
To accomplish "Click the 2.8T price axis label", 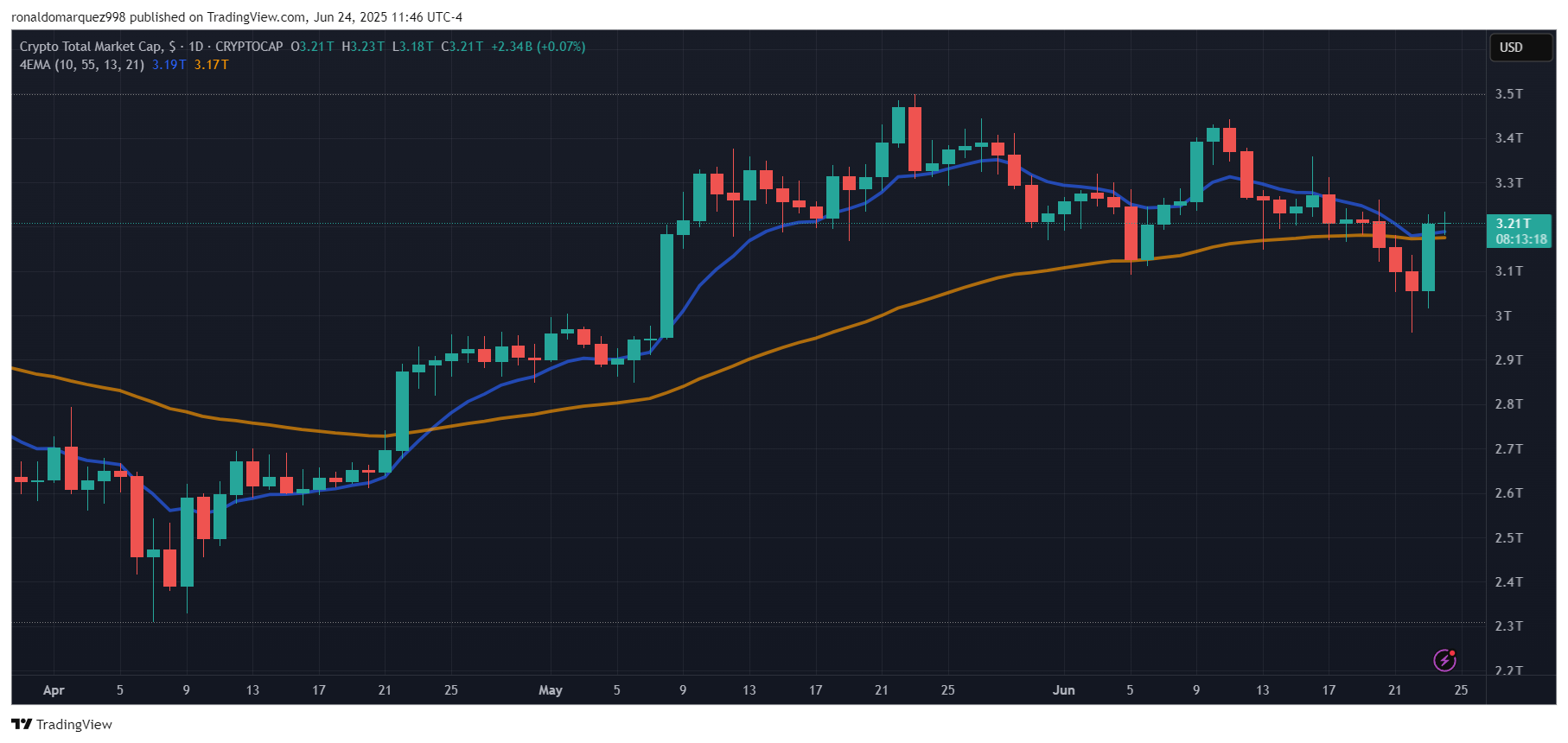I will pos(1509,404).
